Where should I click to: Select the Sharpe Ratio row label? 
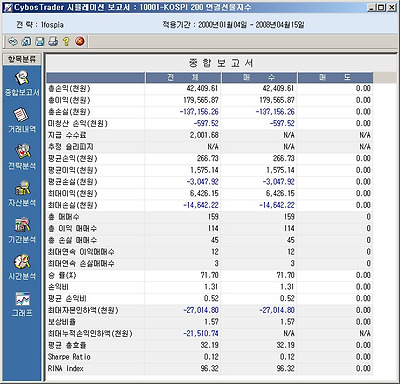[69, 357]
